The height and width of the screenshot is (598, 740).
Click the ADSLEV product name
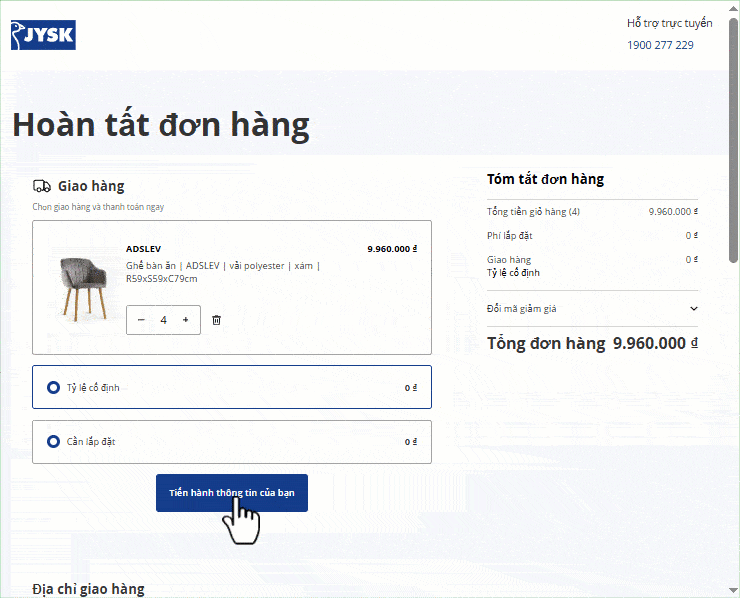click(x=143, y=248)
